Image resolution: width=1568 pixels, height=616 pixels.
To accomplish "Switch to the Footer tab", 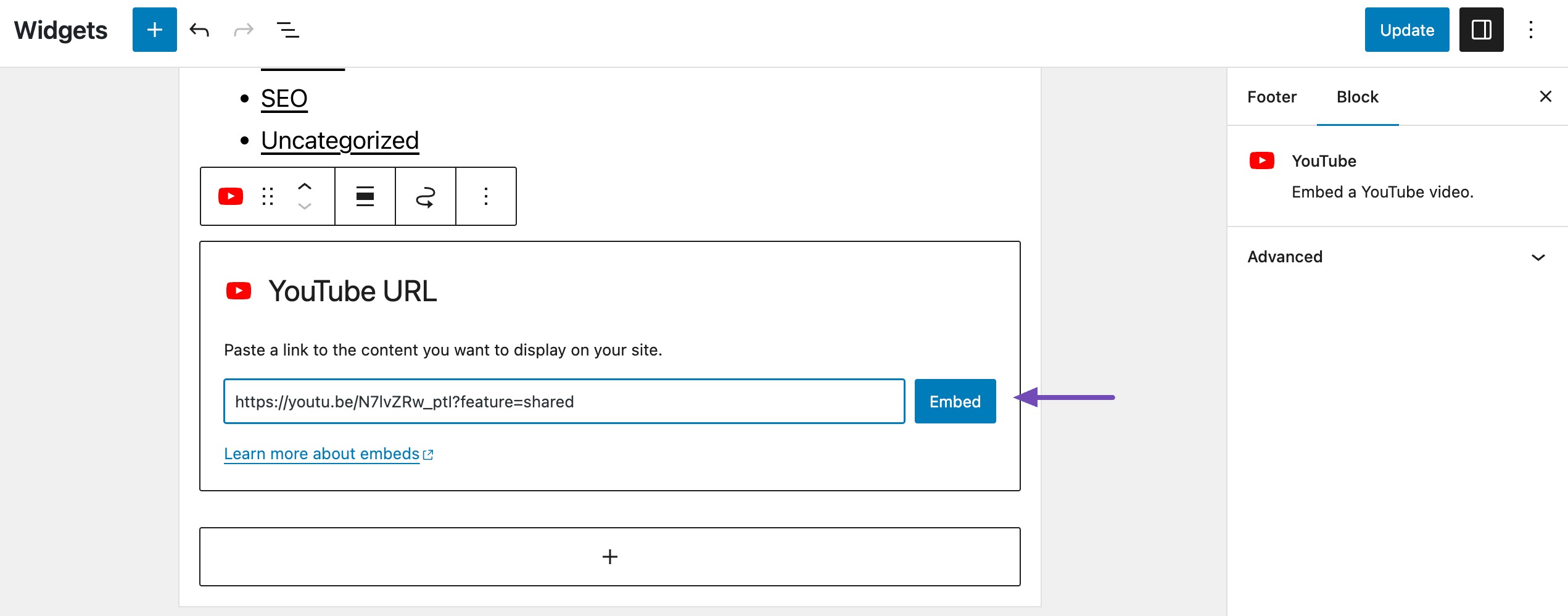I will (1272, 97).
